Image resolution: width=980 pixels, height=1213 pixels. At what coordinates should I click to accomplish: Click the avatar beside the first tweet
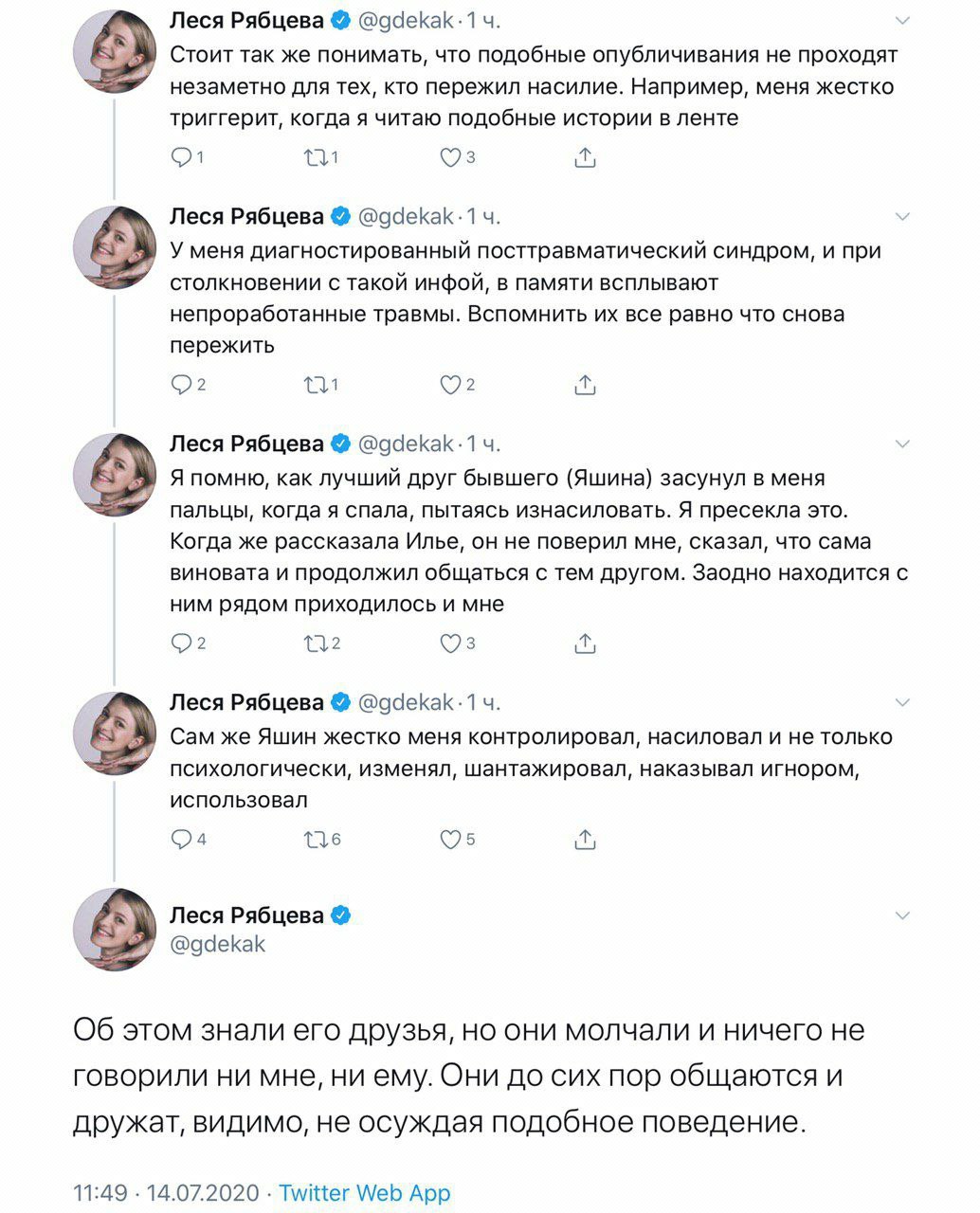pos(115,54)
